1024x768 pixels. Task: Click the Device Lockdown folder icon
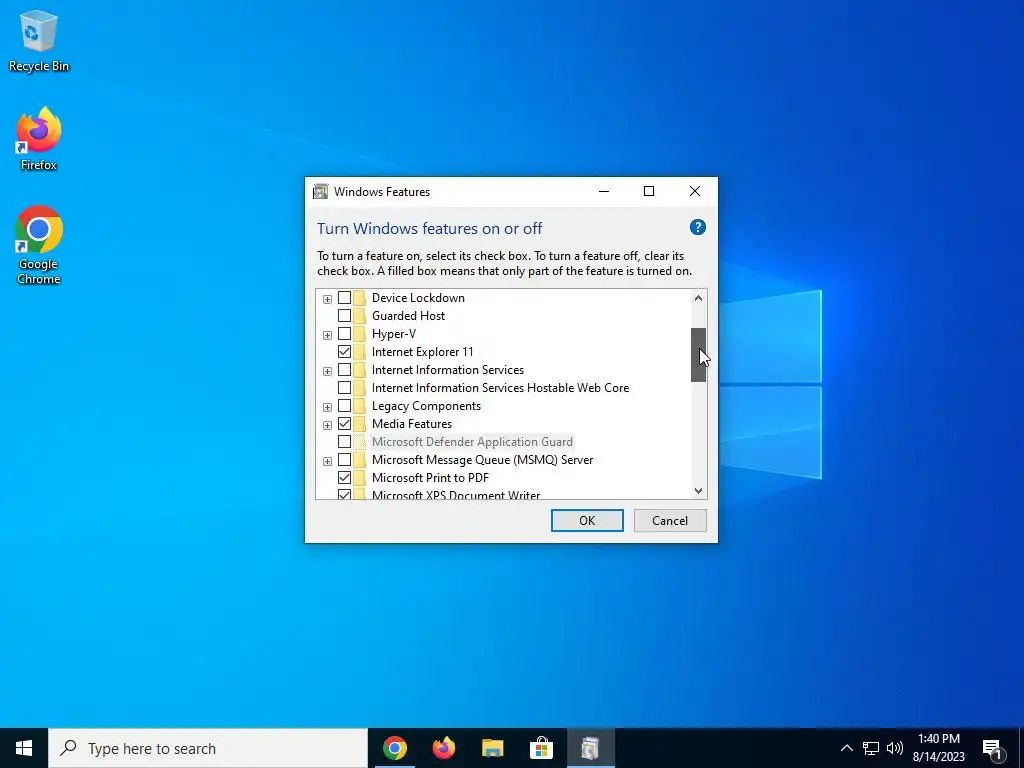click(x=359, y=298)
